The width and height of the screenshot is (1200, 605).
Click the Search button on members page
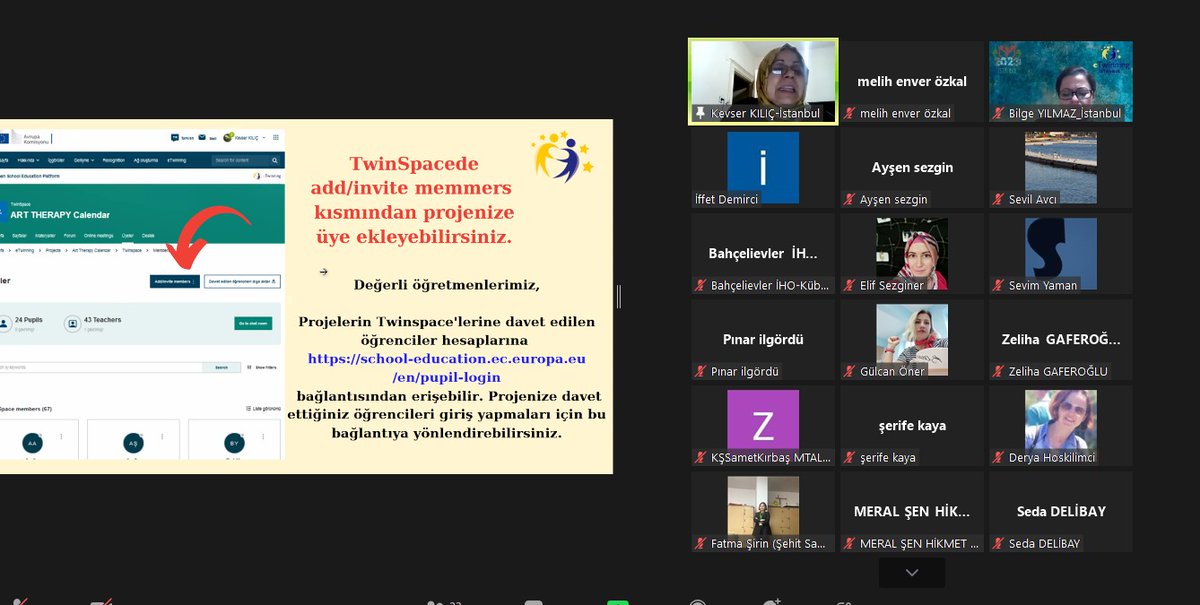tap(221, 367)
